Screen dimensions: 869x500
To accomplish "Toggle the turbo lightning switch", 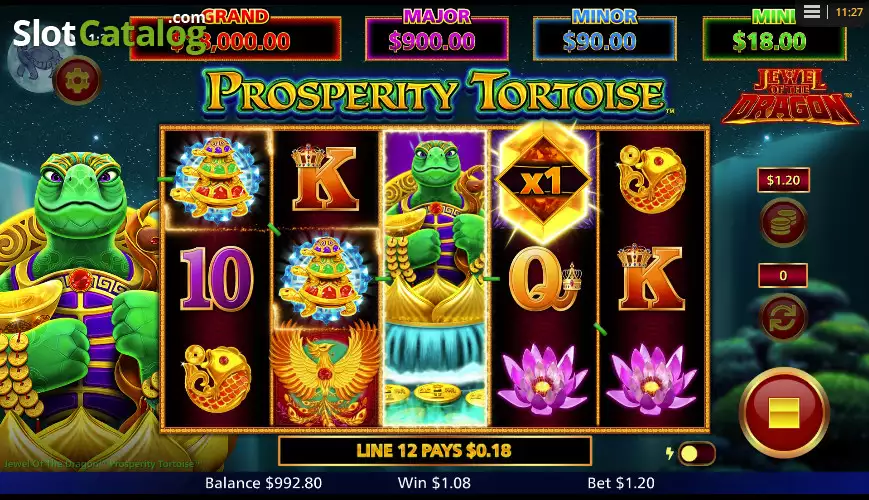I will 696,453.
